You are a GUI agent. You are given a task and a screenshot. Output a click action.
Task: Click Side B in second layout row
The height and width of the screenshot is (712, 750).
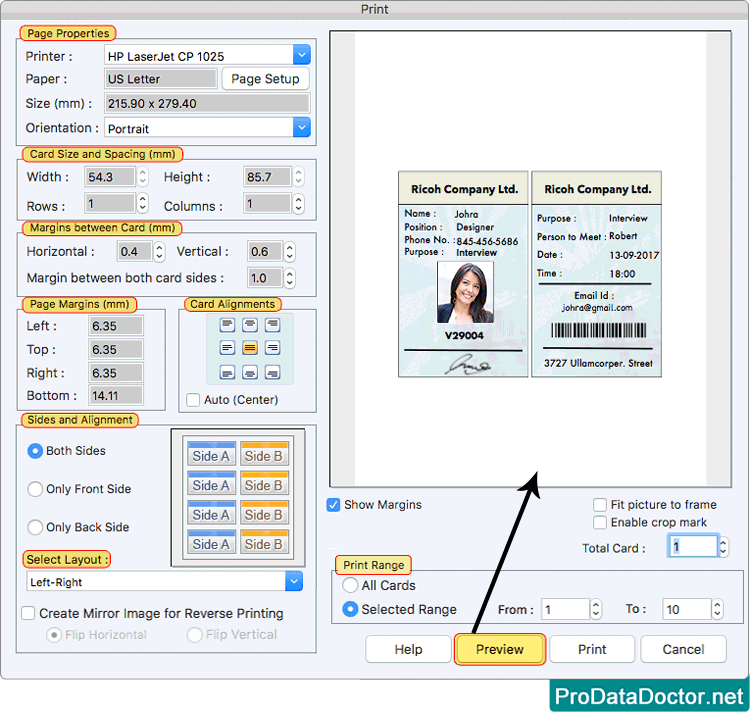coord(264,483)
